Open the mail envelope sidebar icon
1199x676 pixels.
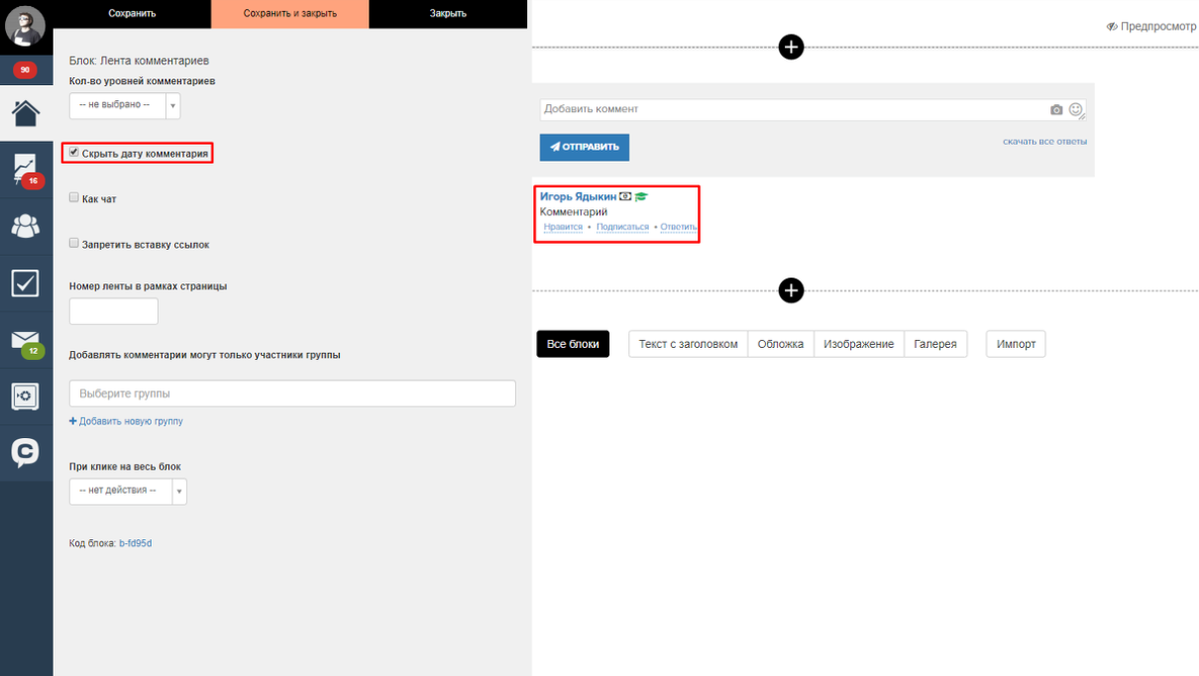[x=27, y=341]
